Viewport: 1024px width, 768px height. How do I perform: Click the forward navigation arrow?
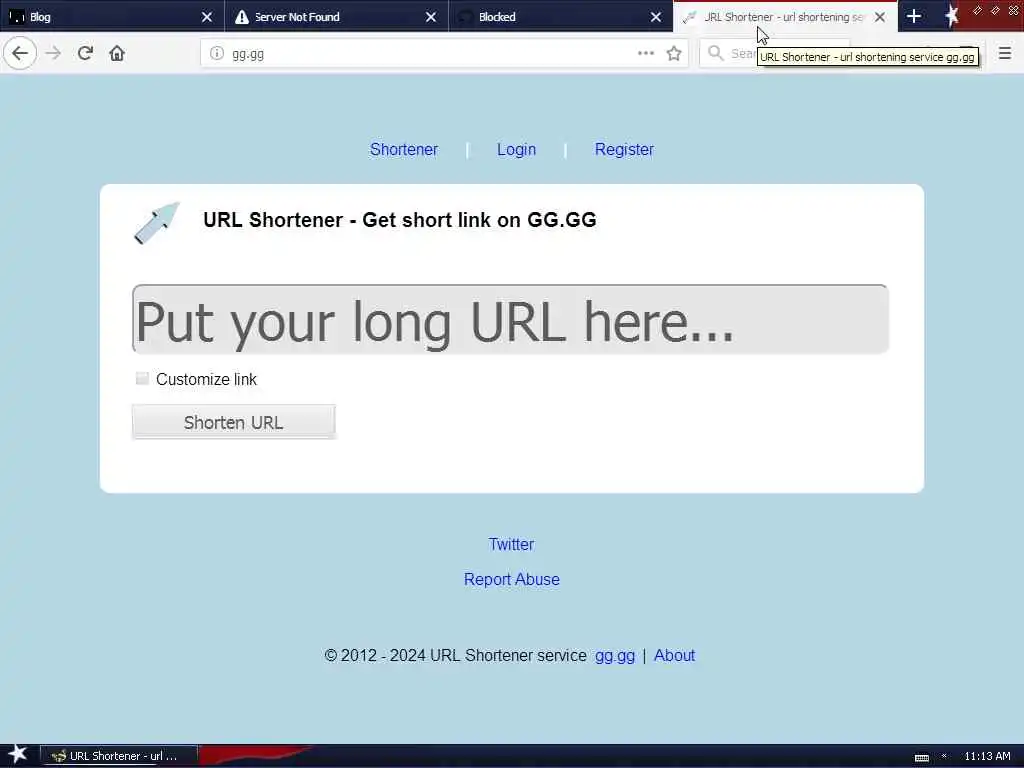54,54
